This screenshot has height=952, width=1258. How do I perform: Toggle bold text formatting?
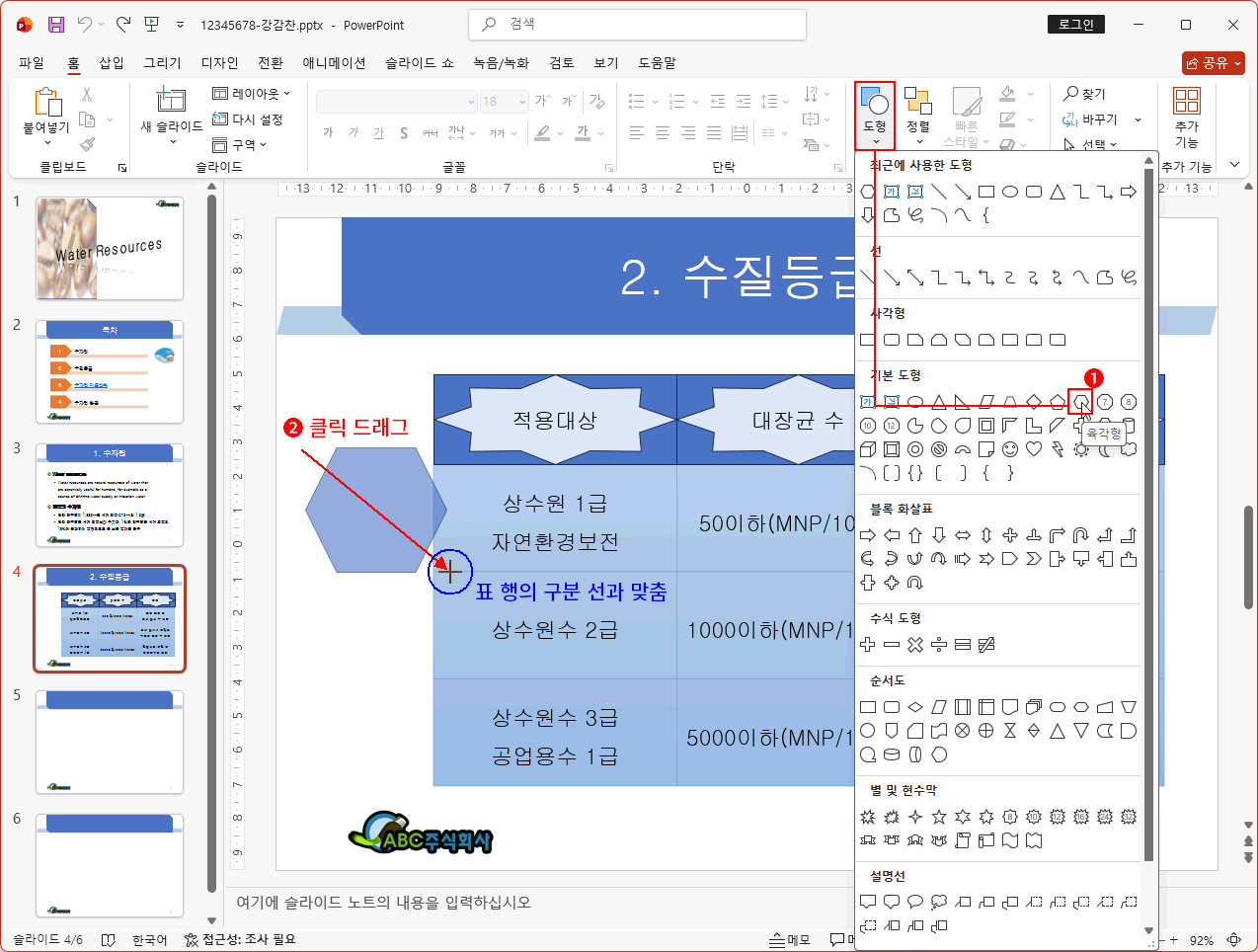[328, 132]
